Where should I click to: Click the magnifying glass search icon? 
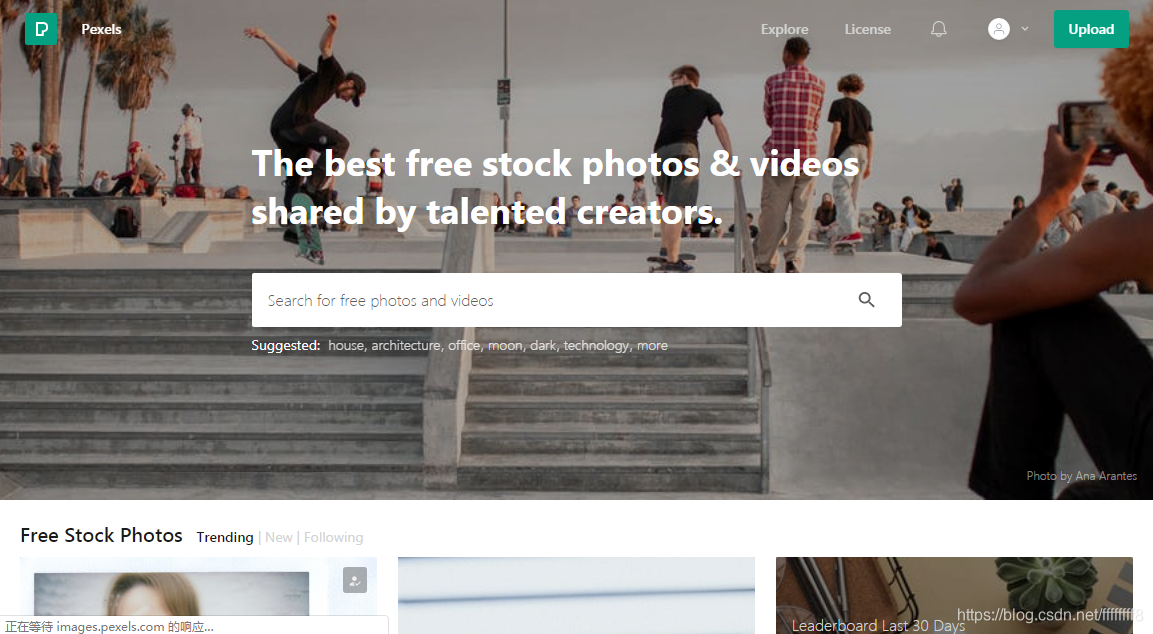[x=866, y=299]
